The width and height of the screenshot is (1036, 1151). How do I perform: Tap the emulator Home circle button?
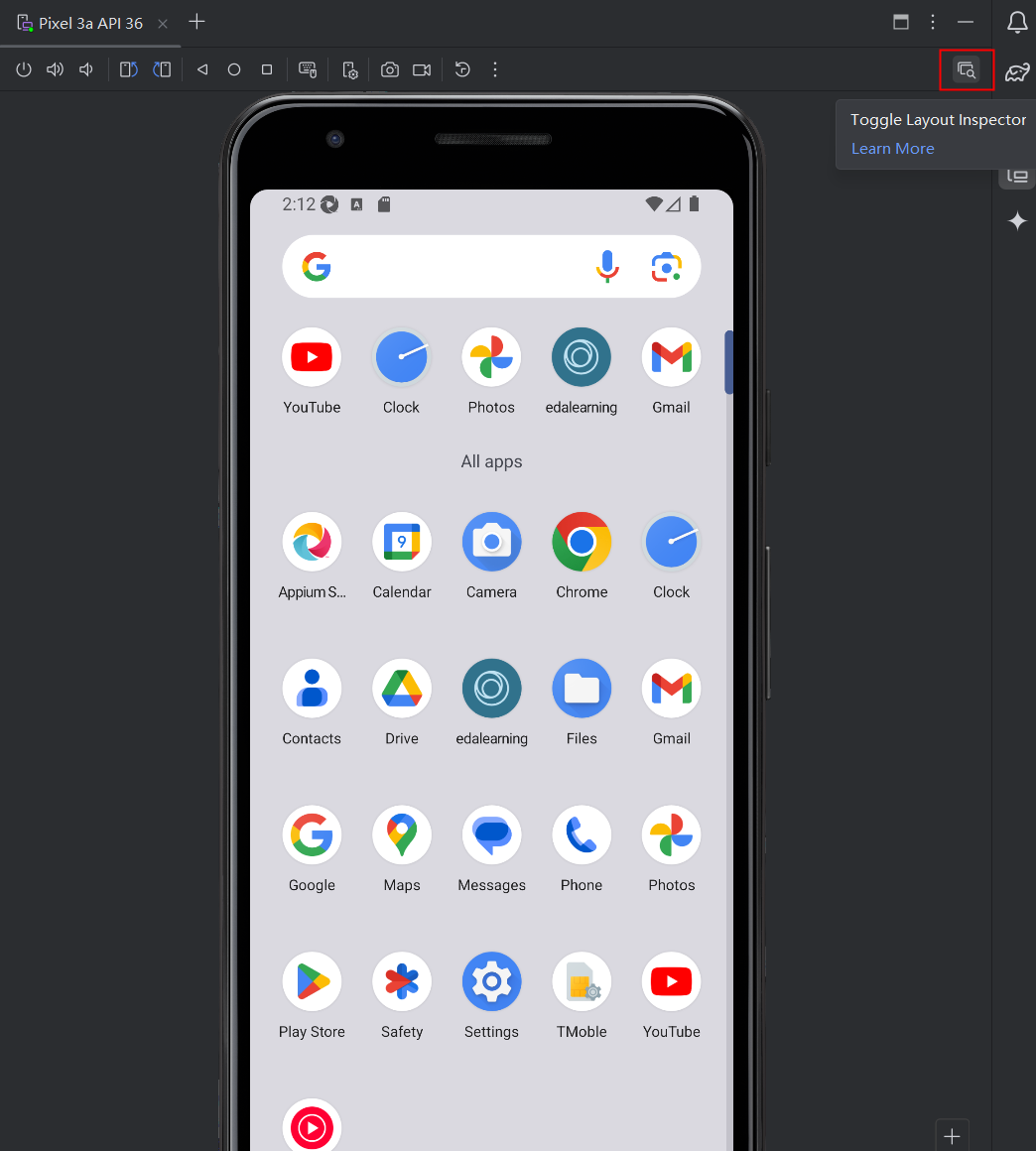tap(234, 69)
